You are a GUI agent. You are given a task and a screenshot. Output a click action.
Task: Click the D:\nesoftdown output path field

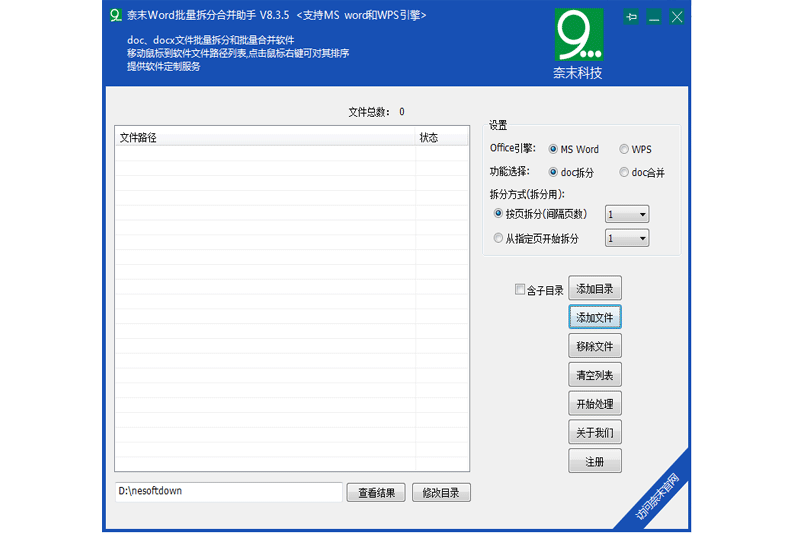pyautogui.click(x=229, y=492)
